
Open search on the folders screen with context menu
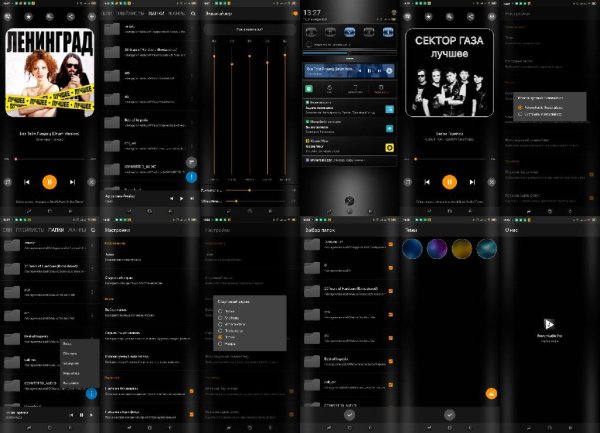(93, 230)
